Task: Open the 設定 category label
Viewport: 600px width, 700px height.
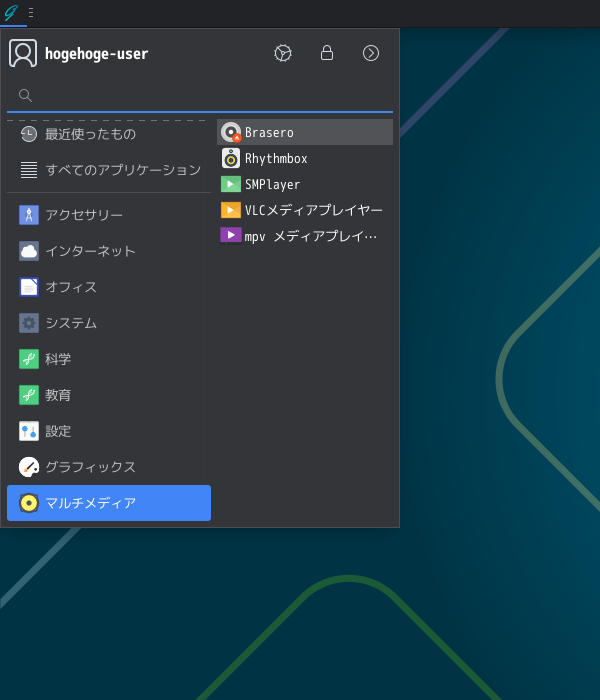Action: pyautogui.click(x=58, y=431)
